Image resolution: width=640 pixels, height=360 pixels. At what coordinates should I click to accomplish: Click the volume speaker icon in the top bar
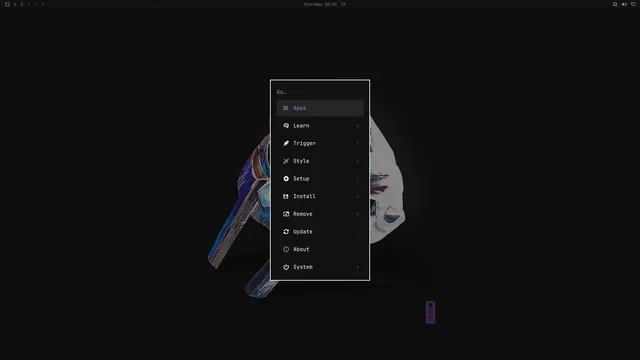point(624,4)
